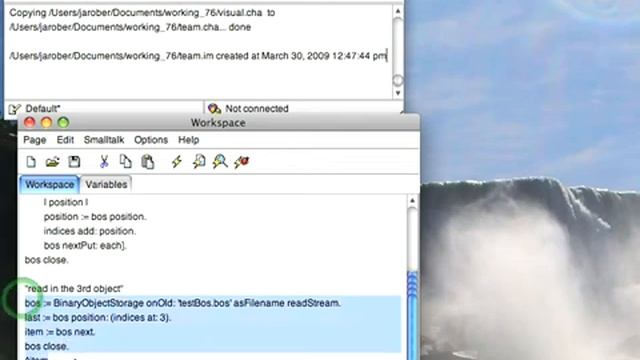Viewport: 640px width, 360px height.
Task: Open the Options menu
Action: (151, 140)
